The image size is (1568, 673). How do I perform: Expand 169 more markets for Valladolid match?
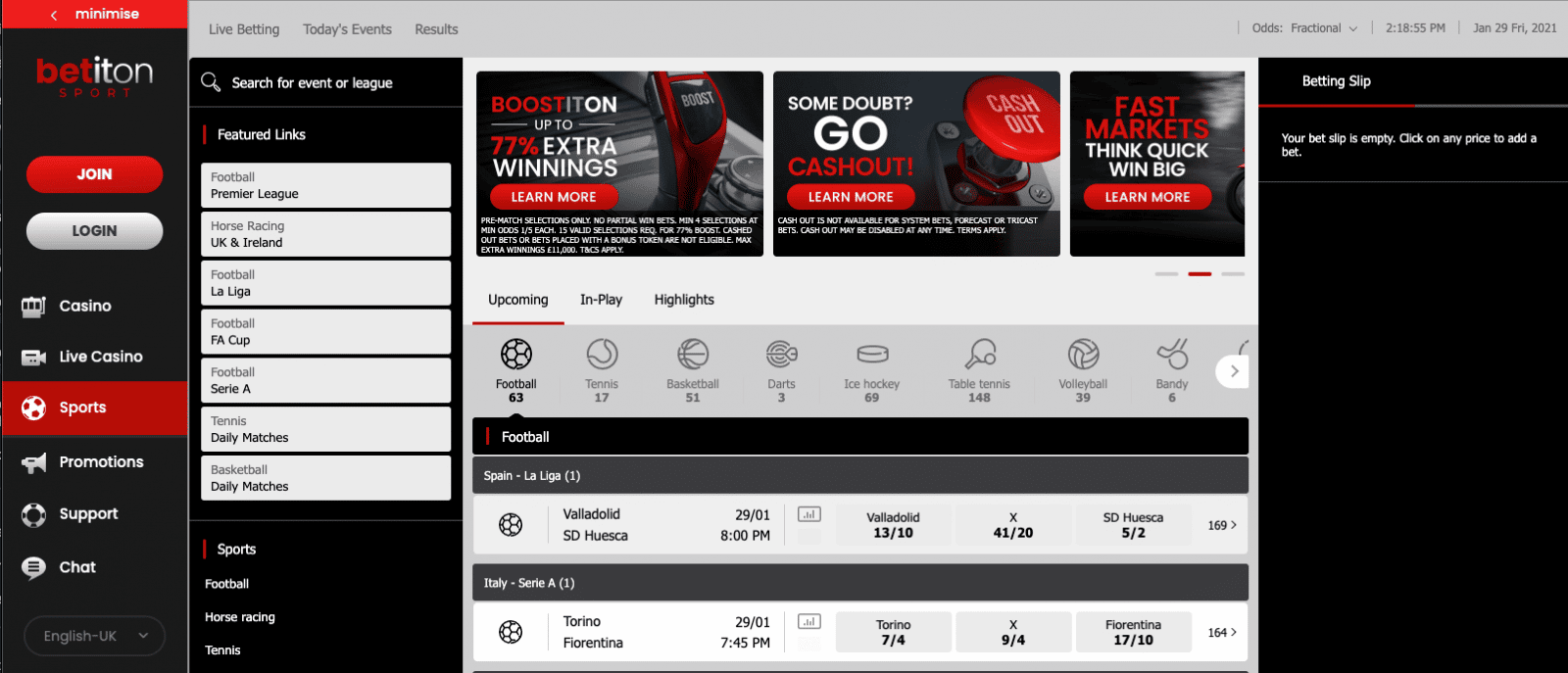1221,525
